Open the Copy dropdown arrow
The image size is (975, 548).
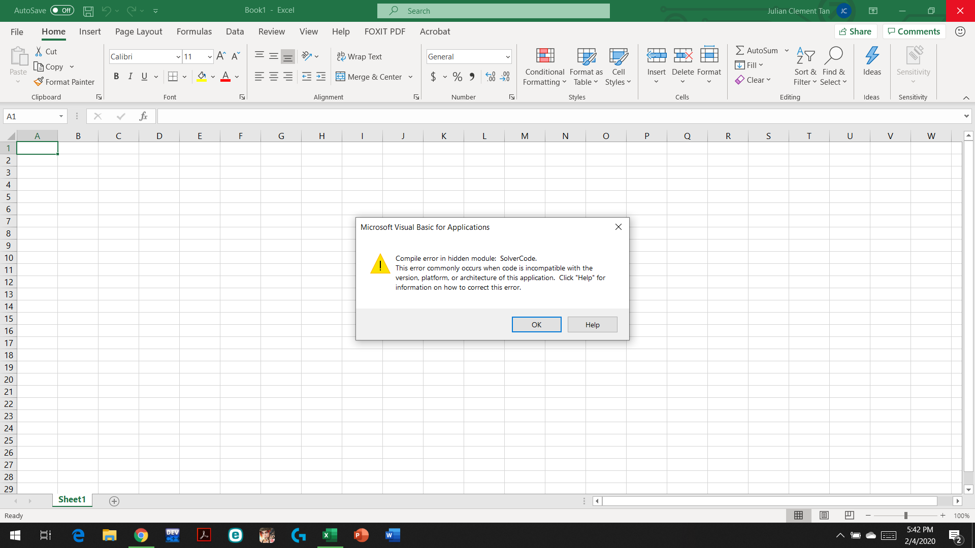pyautogui.click(x=72, y=67)
